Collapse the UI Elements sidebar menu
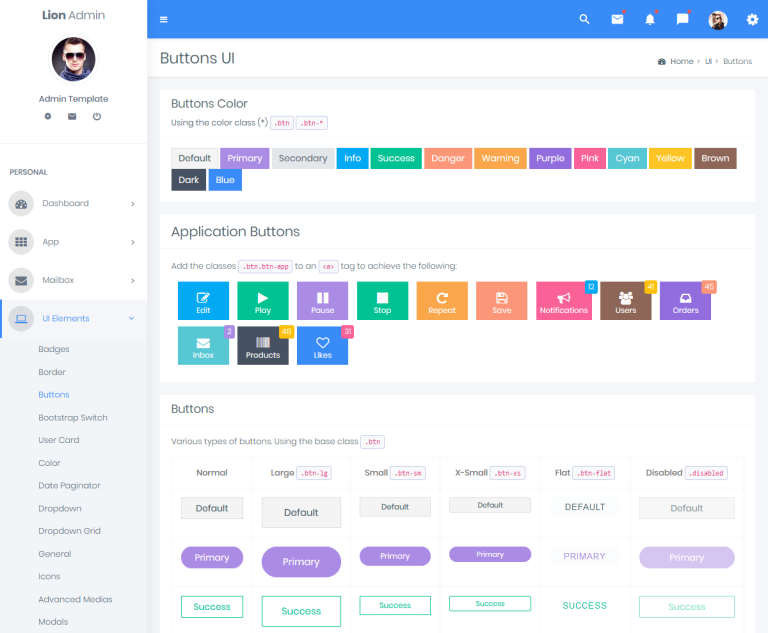This screenshot has width=768, height=633. [73, 318]
